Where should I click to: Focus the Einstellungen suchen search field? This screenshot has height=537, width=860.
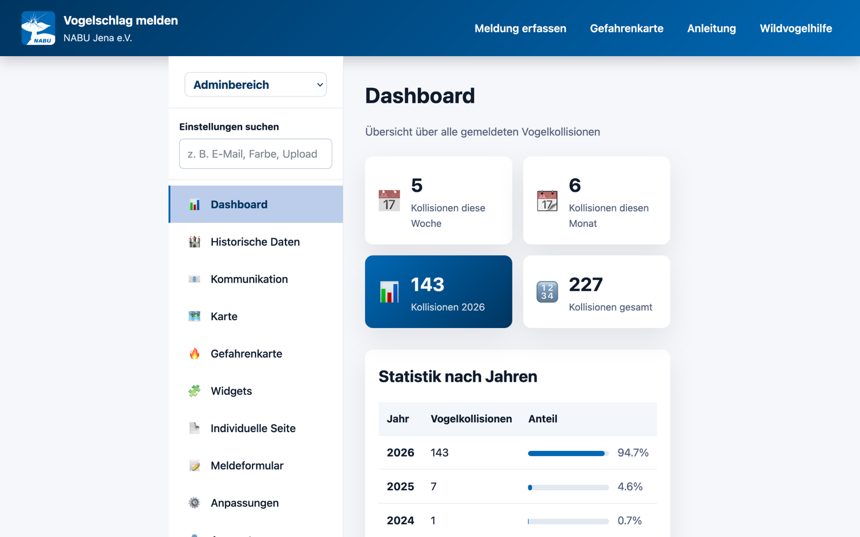[256, 154]
